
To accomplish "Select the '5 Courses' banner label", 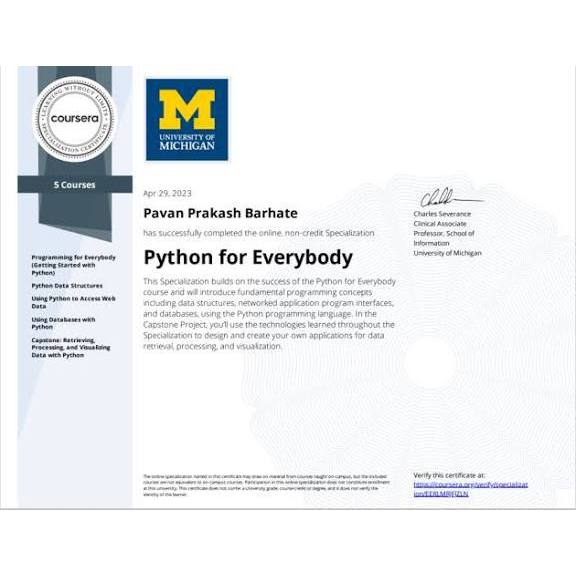I will (x=75, y=185).
